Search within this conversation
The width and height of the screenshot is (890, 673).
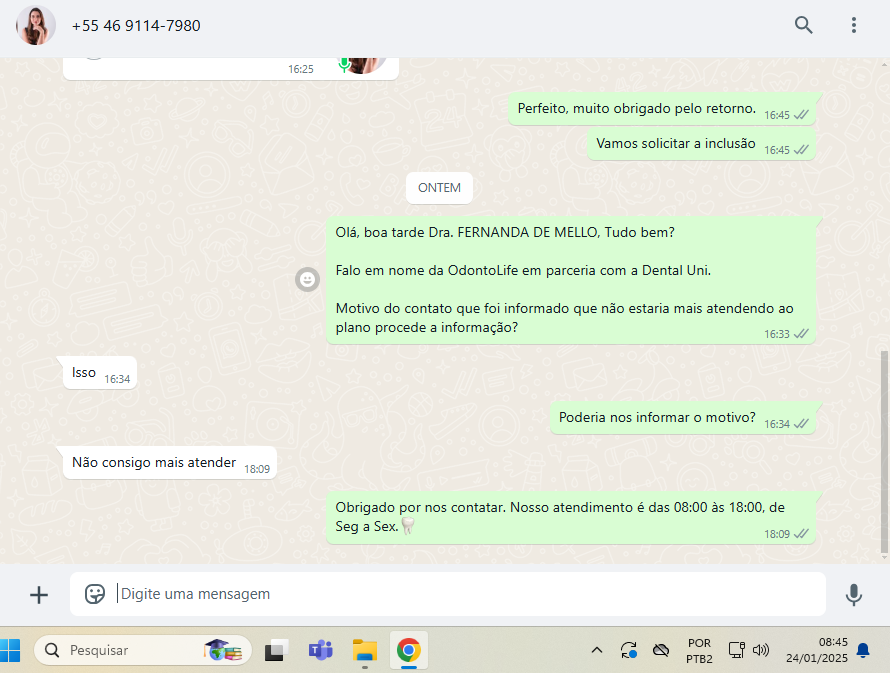pos(803,25)
